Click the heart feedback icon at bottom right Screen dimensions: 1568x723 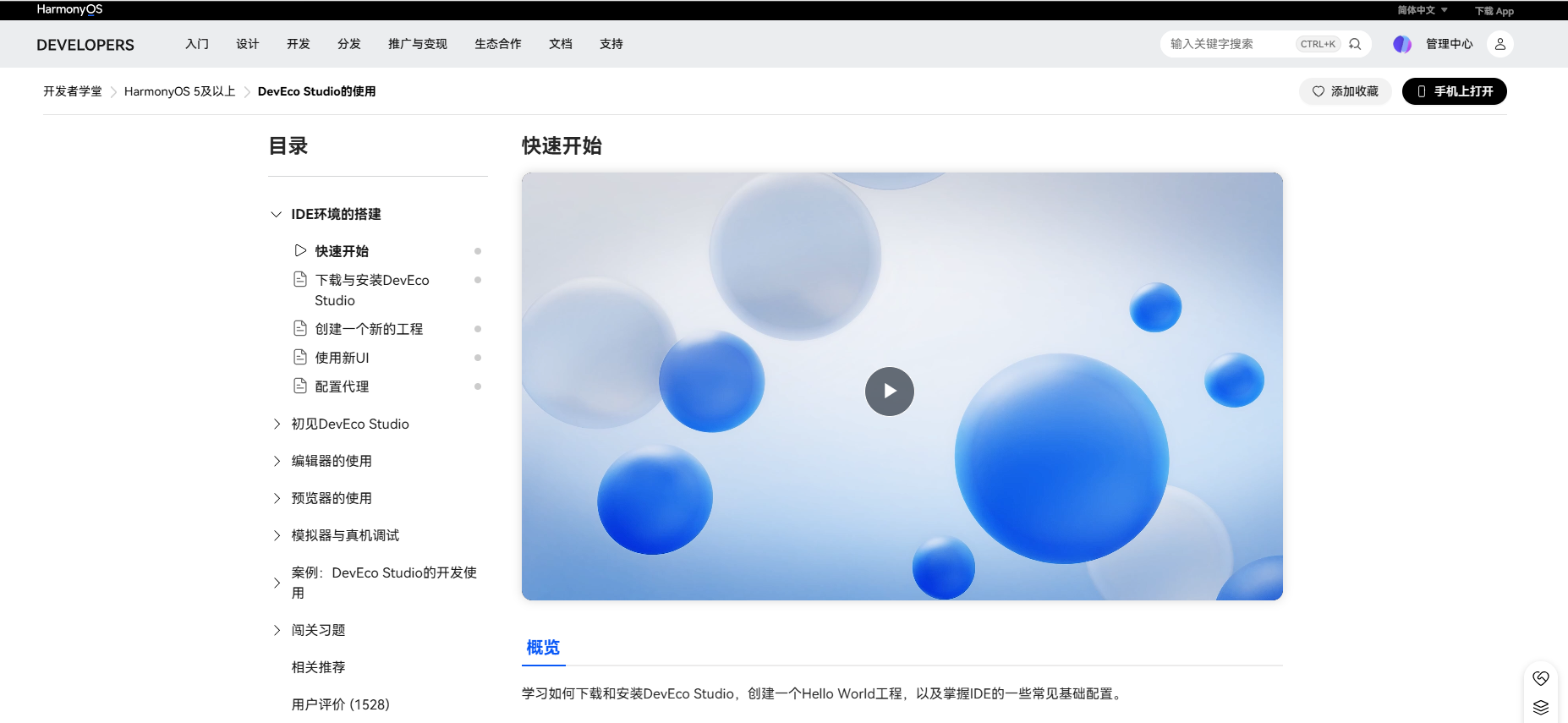1541,678
